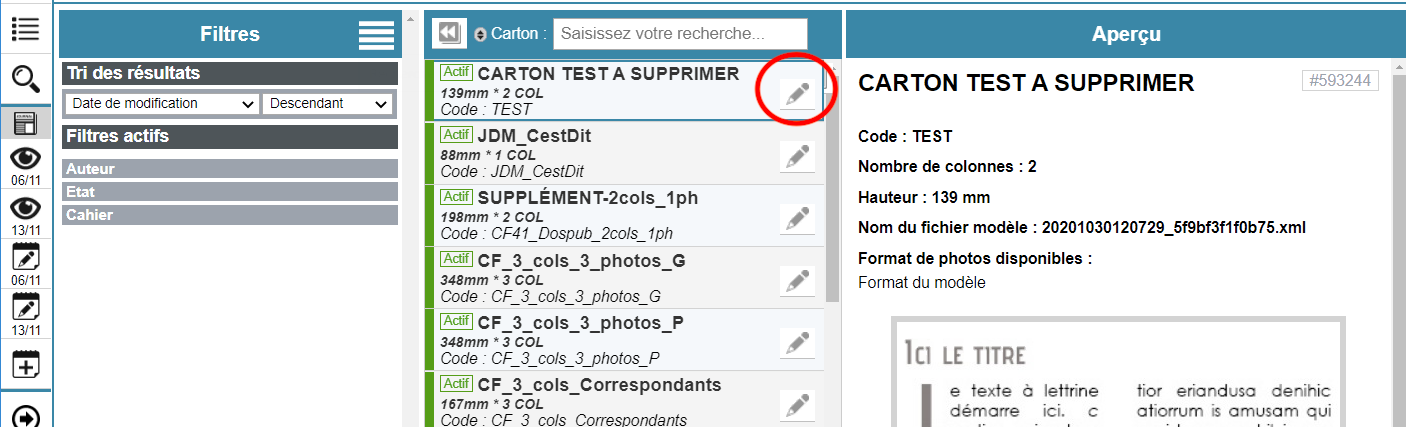Open the Descendant order dropdown
Image resolution: width=1406 pixels, height=427 pixels.
[328, 103]
